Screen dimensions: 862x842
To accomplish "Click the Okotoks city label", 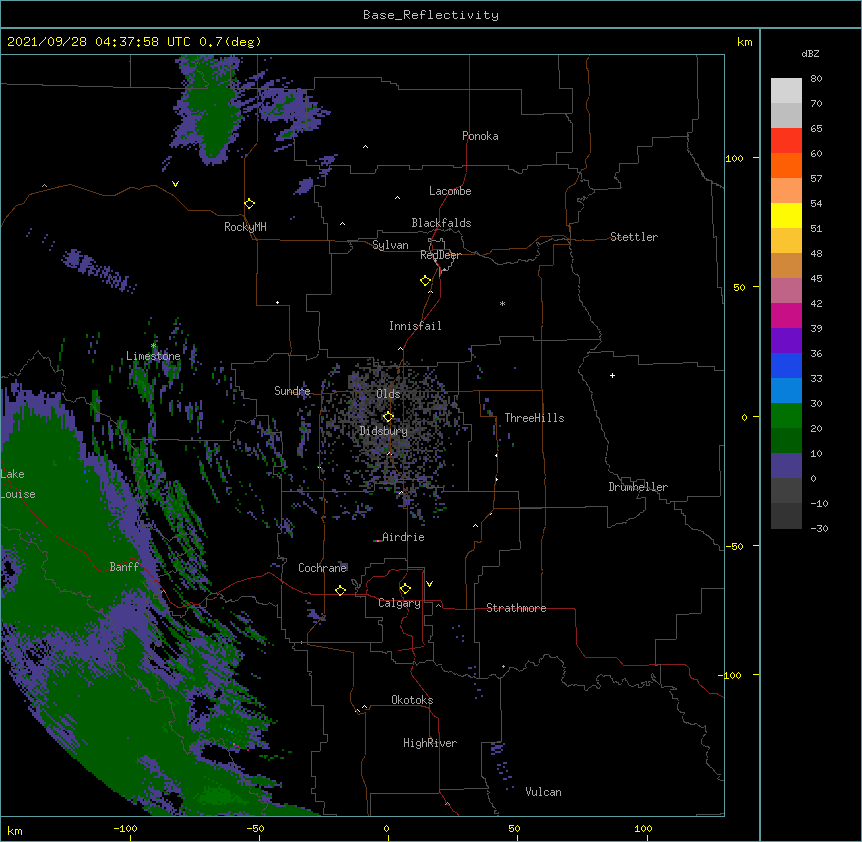I will point(412,700).
